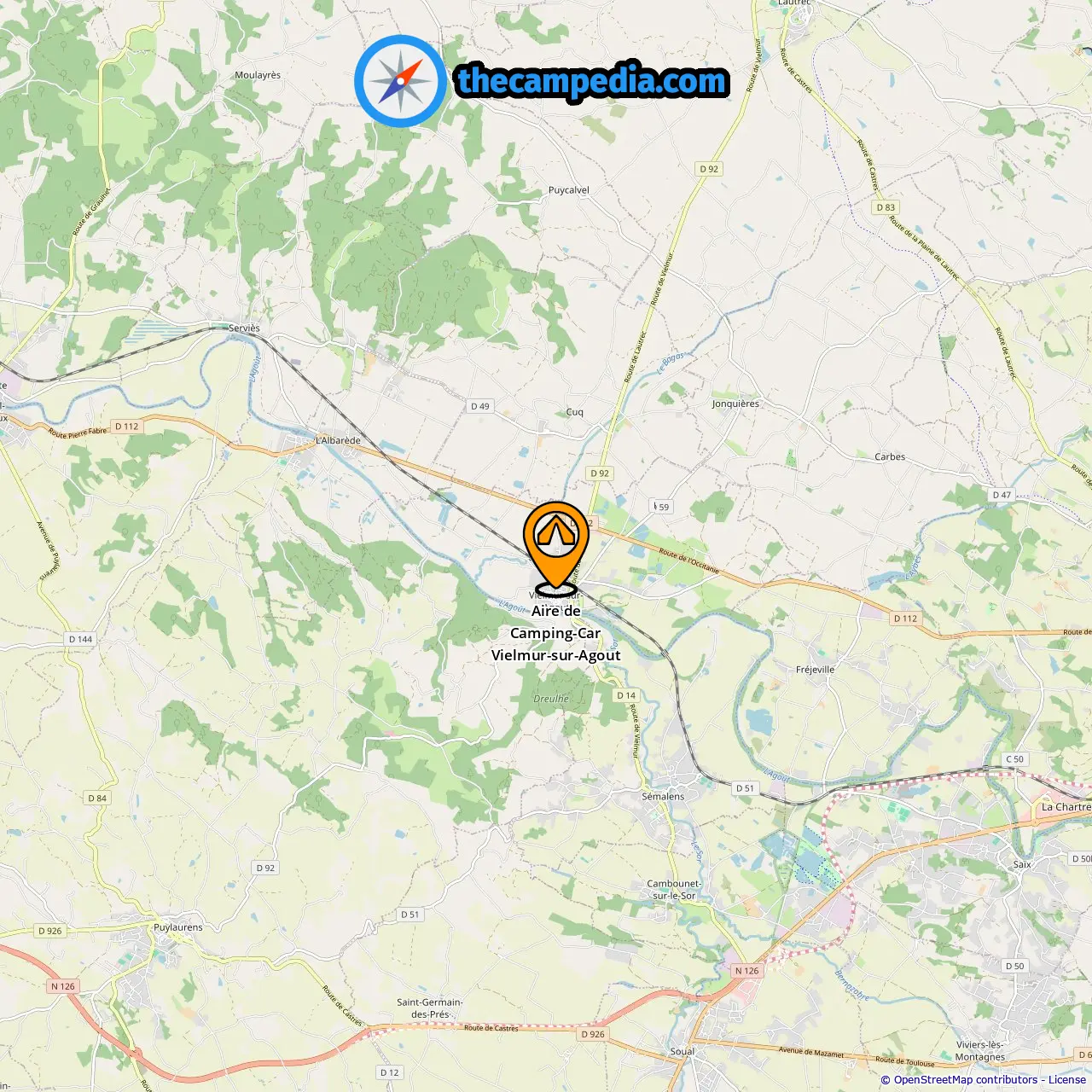The height and width of the screenshot is (1092, 1092).
Task: Open the License link
Action: pos(1067,1080)
